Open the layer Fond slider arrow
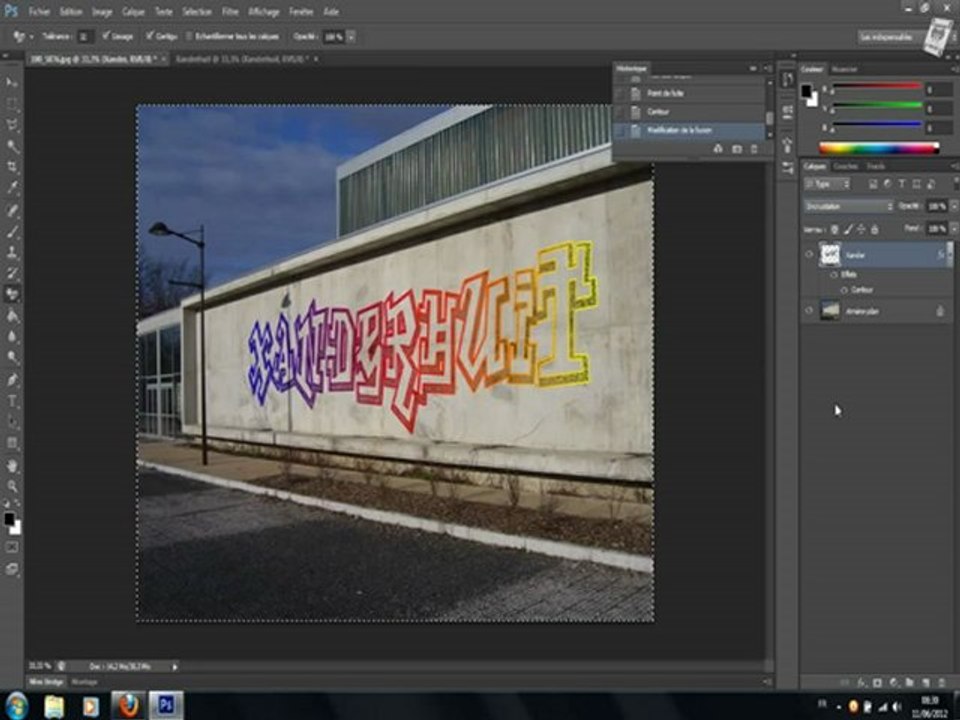The height and width of the screenshot is (720, 960). click(953, 228)
